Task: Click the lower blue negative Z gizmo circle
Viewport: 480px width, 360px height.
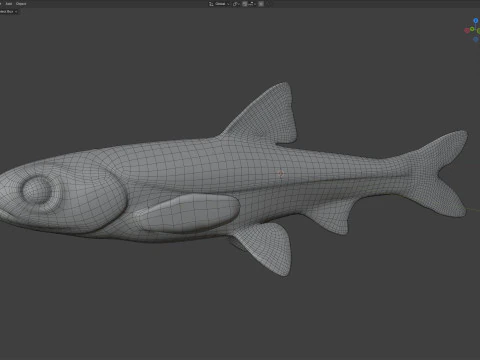Action: click(476, 39)
